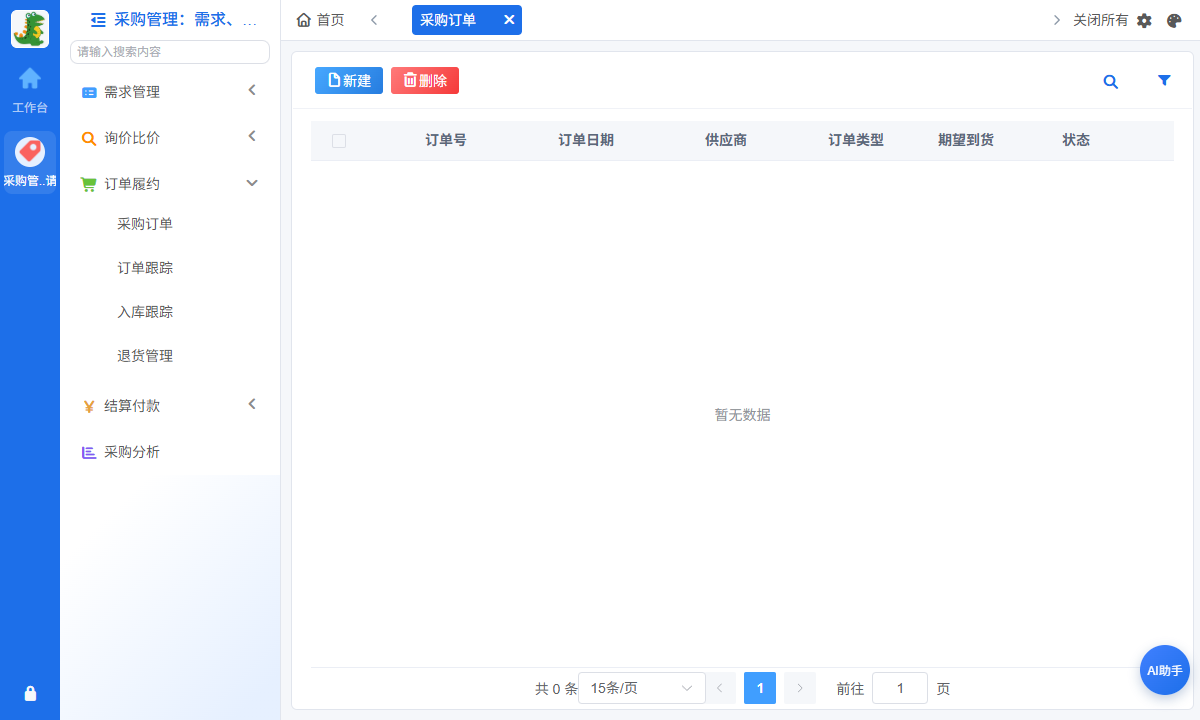
Task: Open 采购订单 in the sidebar
Action: click(145, 224)
